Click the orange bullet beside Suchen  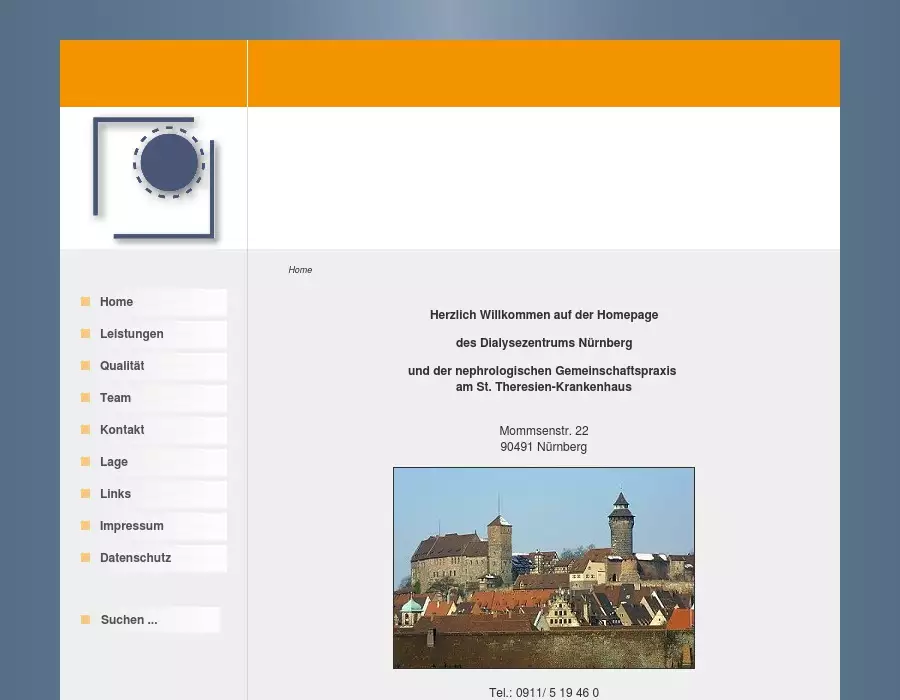tap(86, 620)
